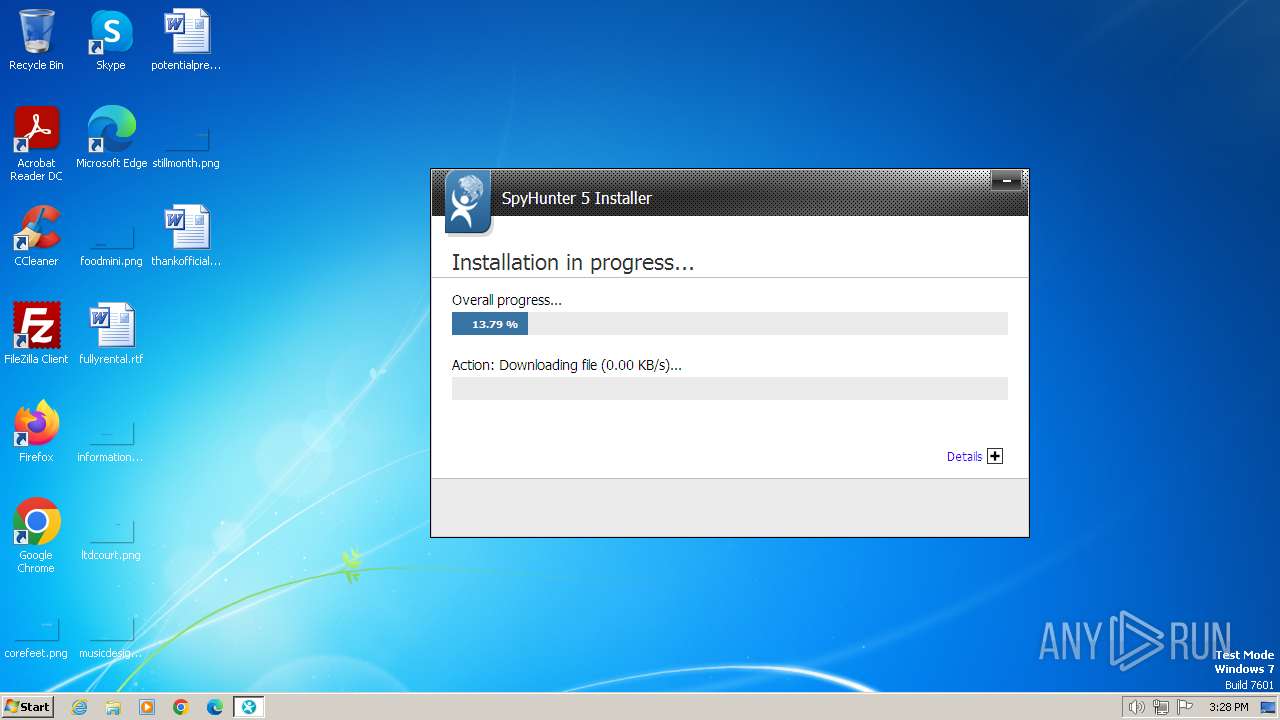Expand installer details with the plus icon
Image resolution: width=1280 pixels, height=720 pixels.
point(995,456)
